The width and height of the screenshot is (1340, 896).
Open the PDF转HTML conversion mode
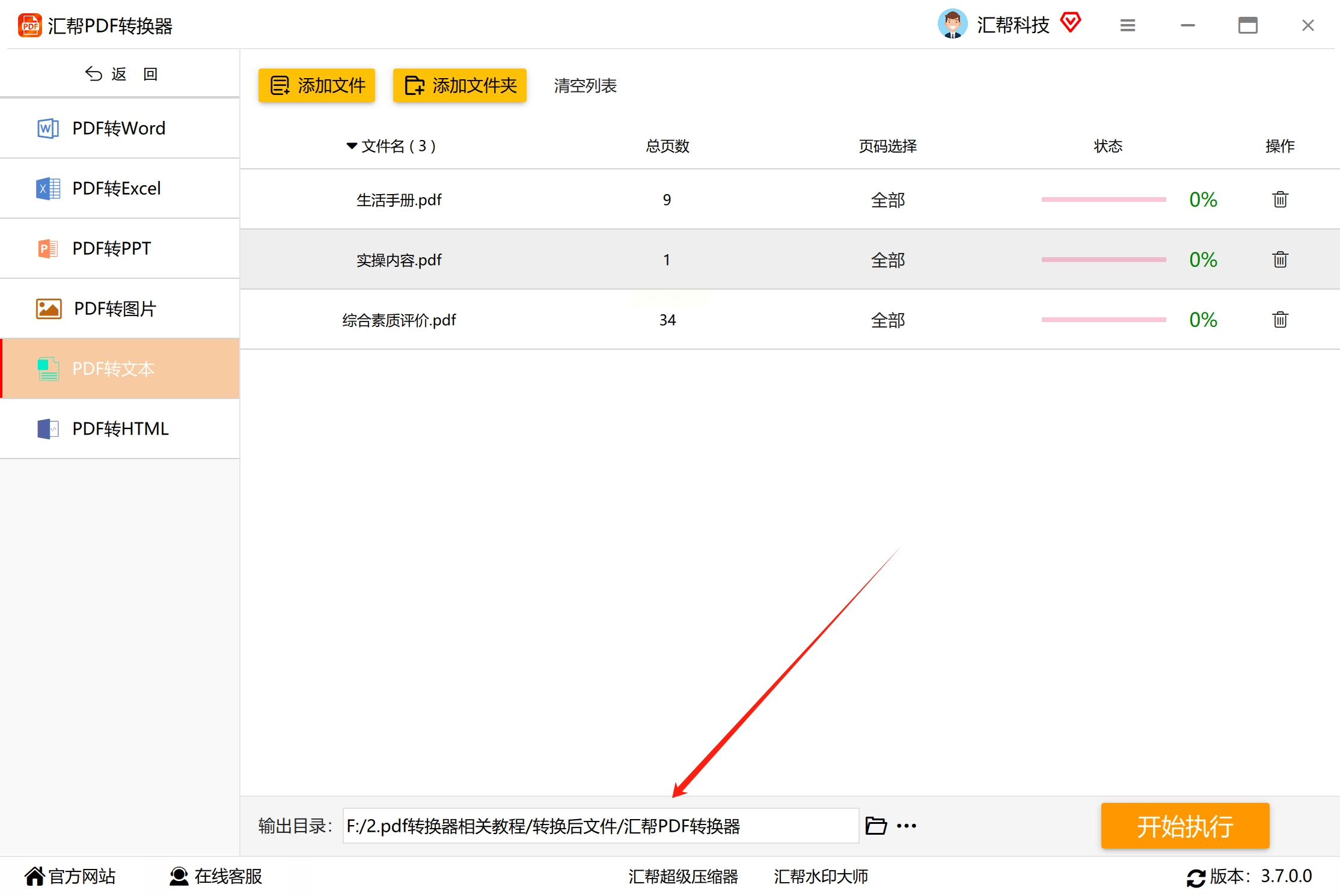point(119,428)
